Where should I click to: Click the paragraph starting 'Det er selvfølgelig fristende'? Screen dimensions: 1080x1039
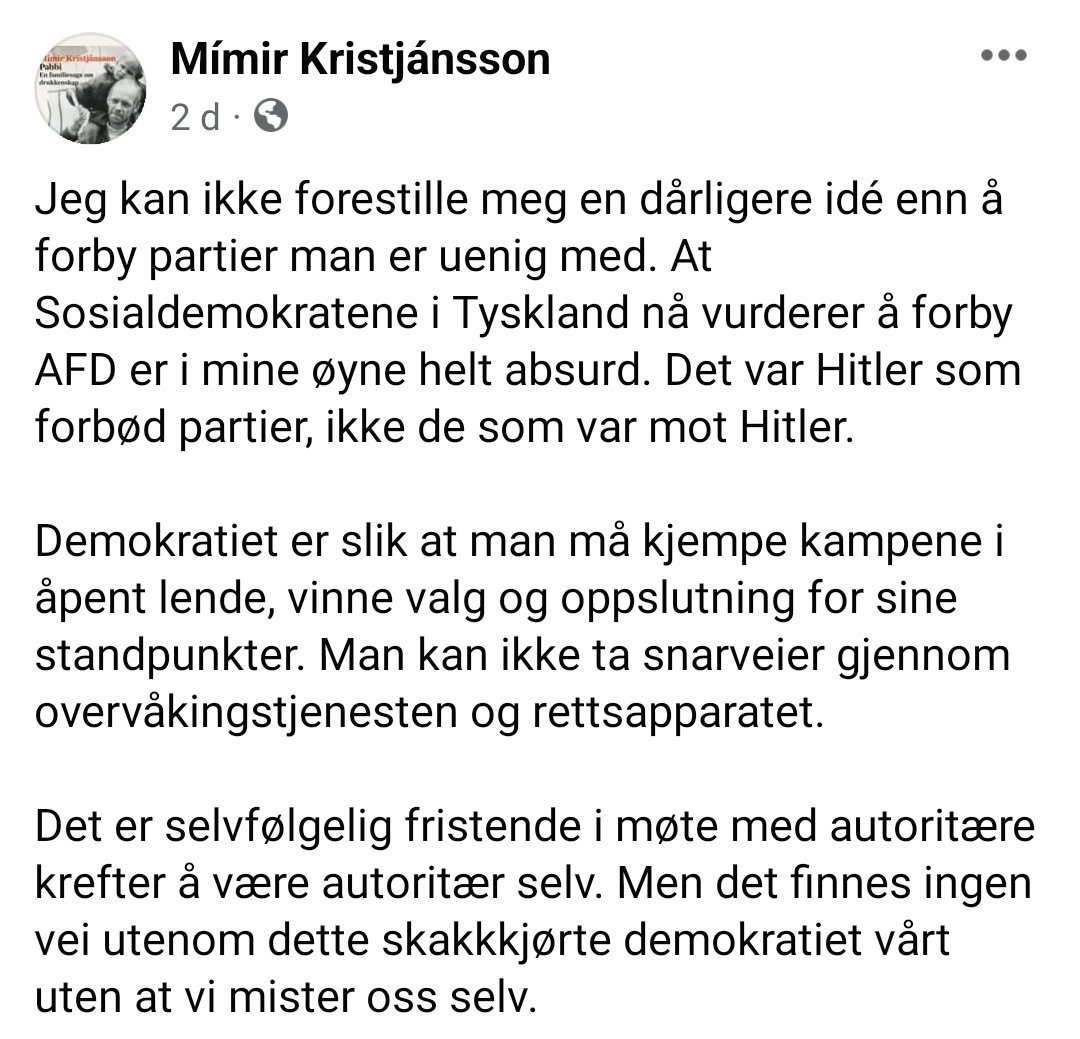534,911
